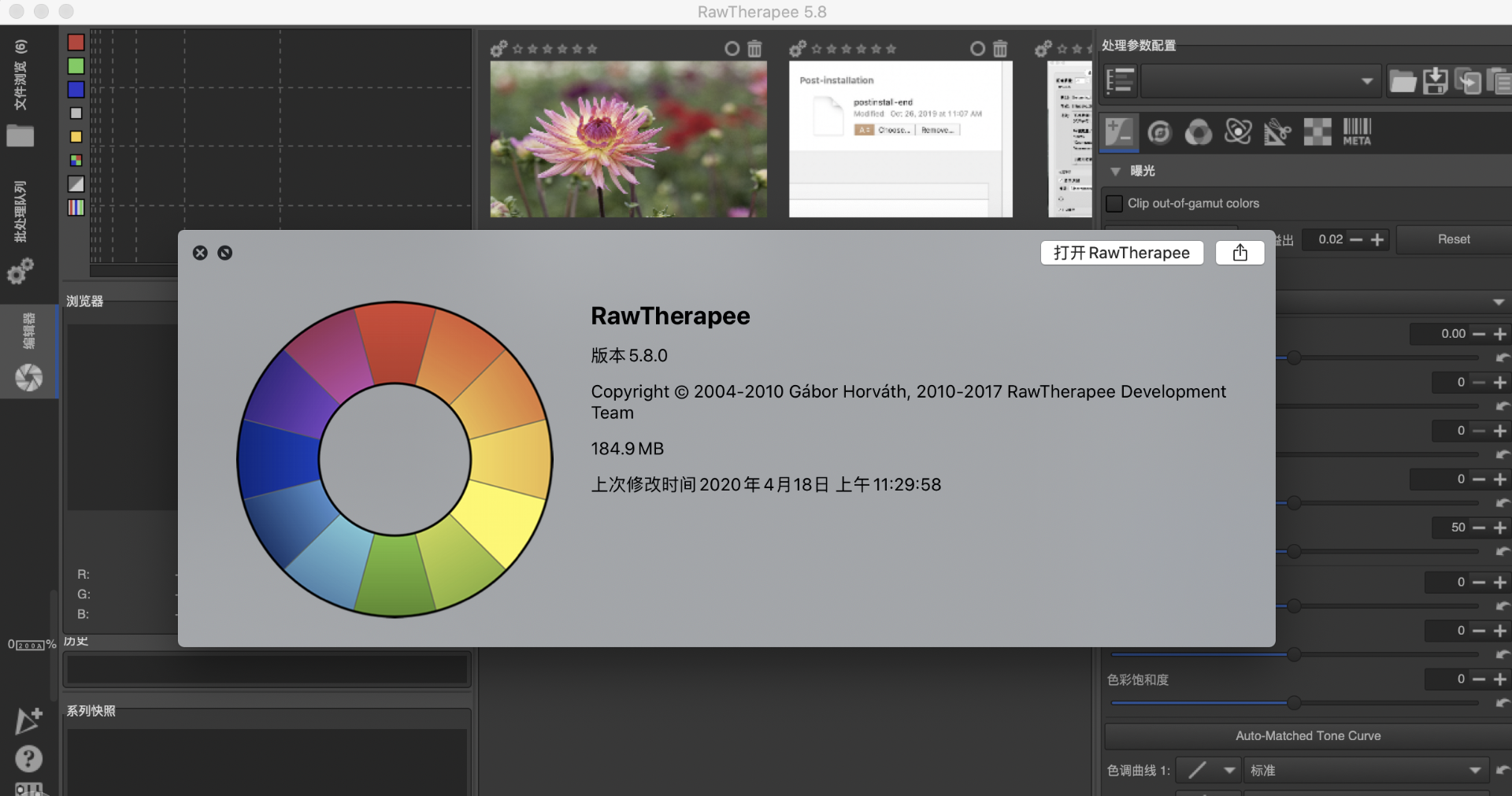Viewport: 1512px width, 796px height.
Task: Open the Advanced tab atom icon
Action: tap(1238, 132)
